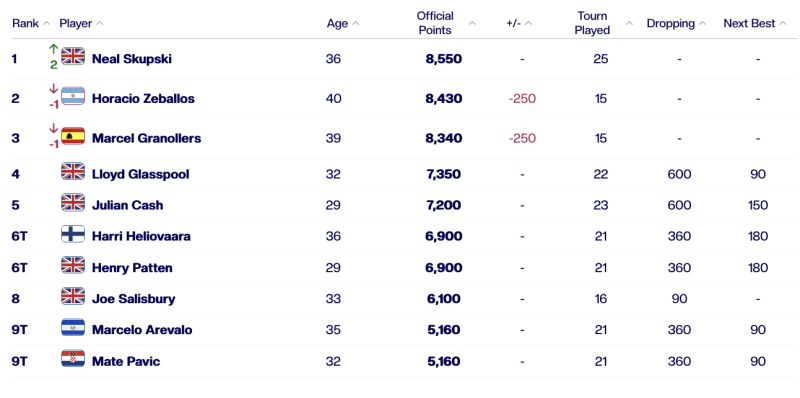Image resolution: width=800 pixels, height=398 pixels.
Task: Open Joe Salisbury's player profile
Action: (133, 299)
